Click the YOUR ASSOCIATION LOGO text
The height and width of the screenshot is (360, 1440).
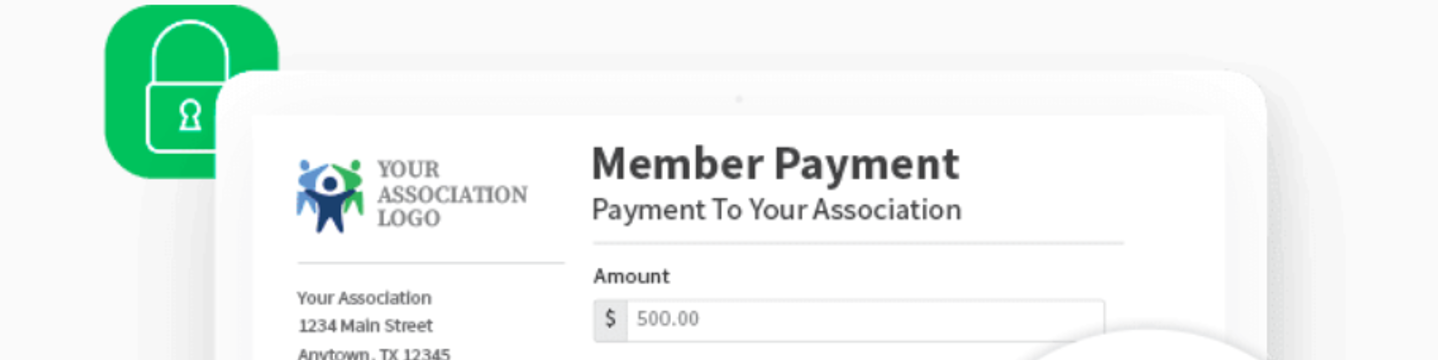[x=452, y=194]
